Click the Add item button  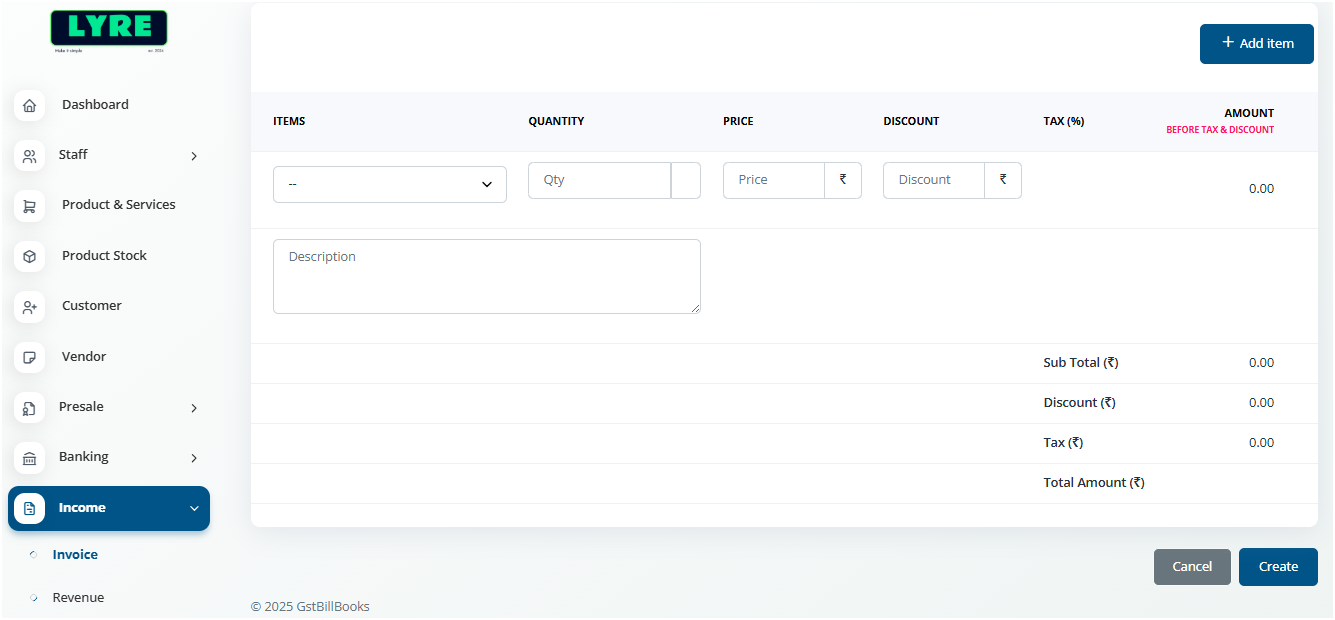[x=1256, y=43]
